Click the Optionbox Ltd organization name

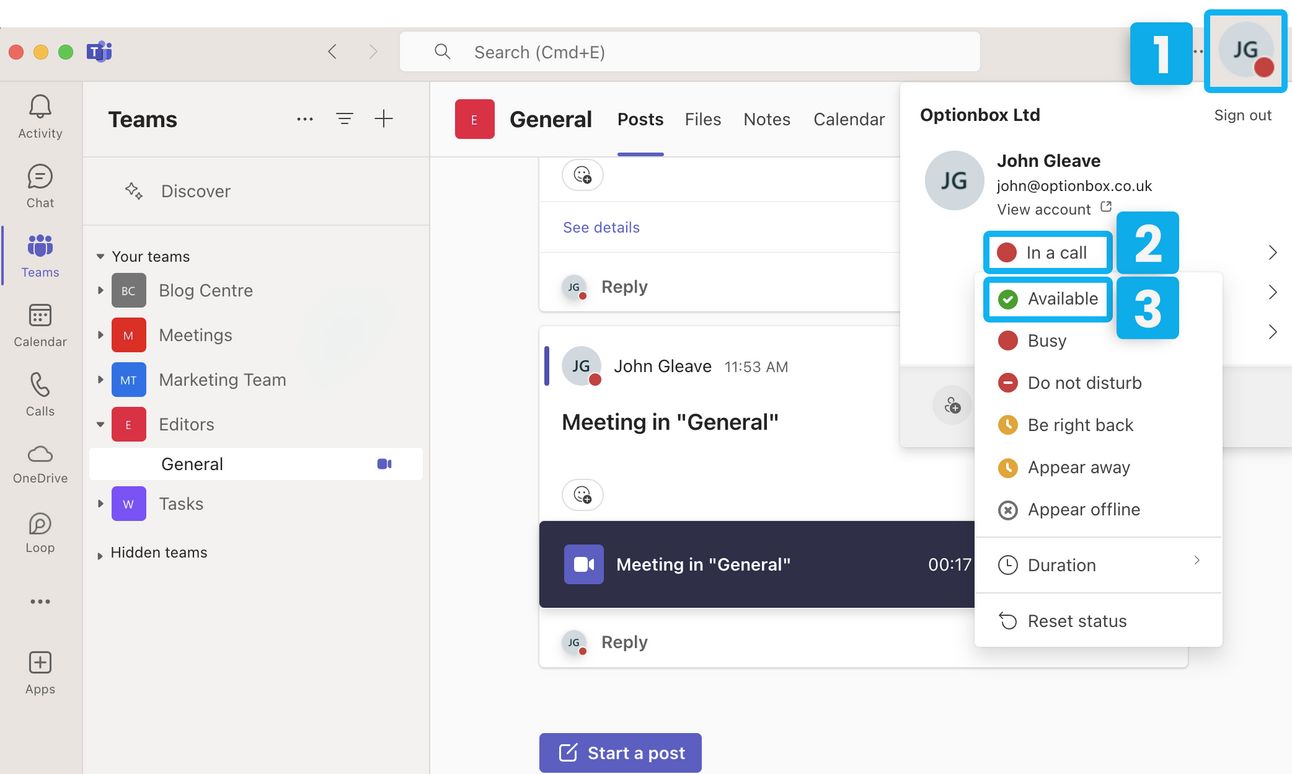980,115
